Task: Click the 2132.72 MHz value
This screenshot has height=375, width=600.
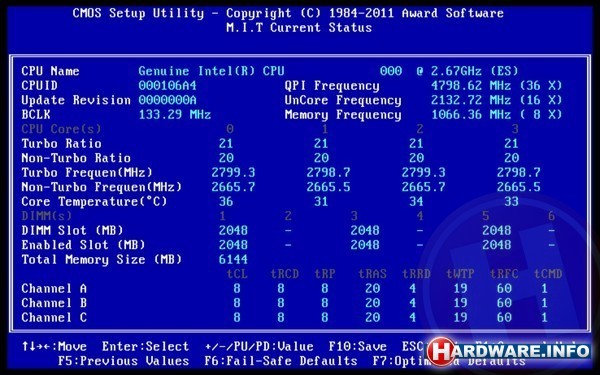Action: (471, 100)
